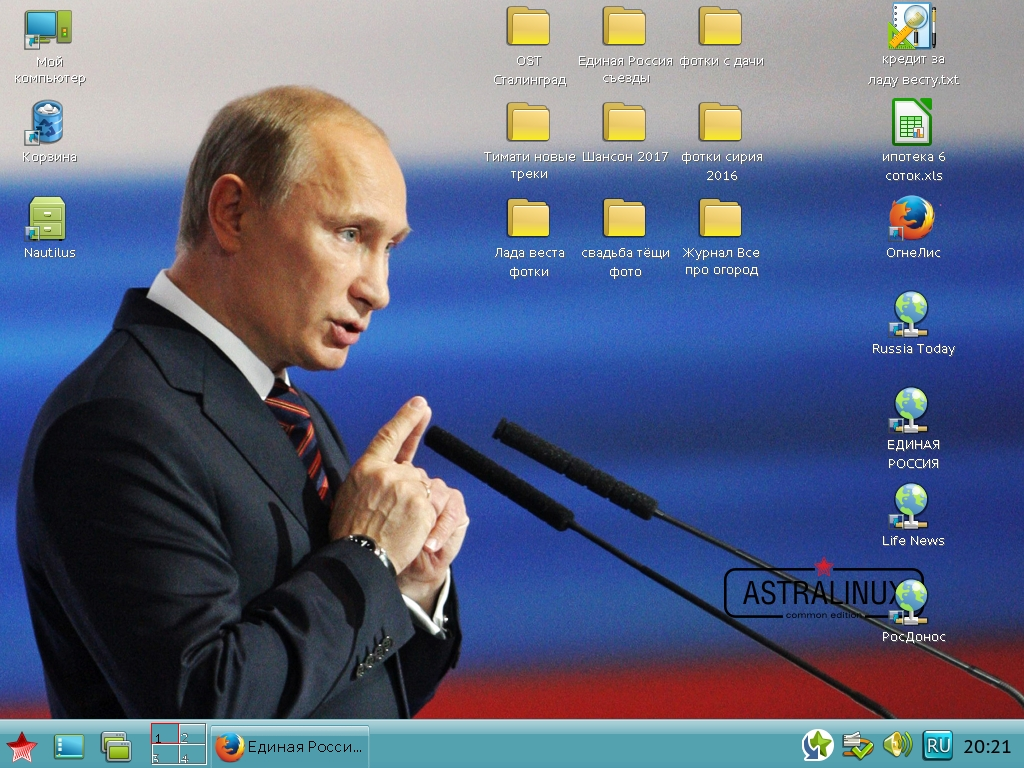The width and height of the screenshot is (1024, 768).
Task: Click the 20:21 clock
Action: click(x=986, y=746)
